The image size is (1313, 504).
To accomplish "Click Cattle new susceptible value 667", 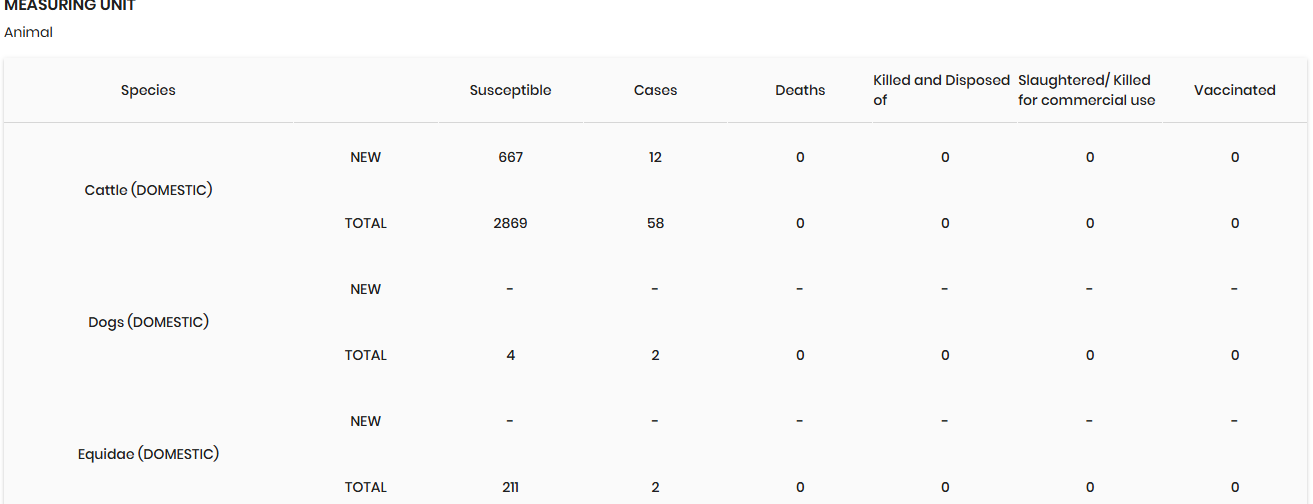I will 510,157.
